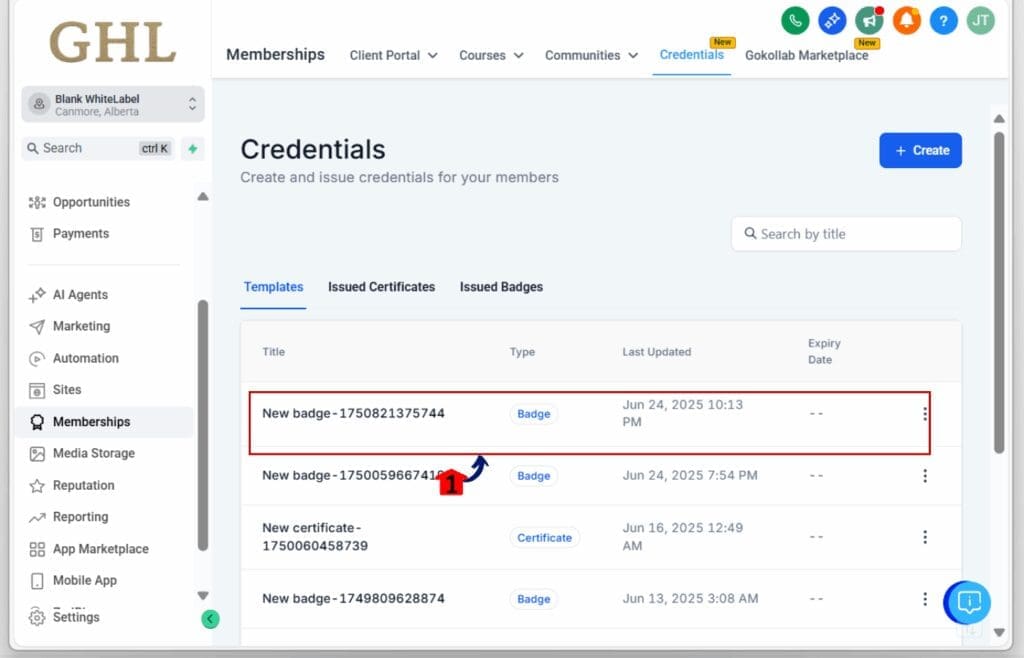Image resolution: width=1024 pixels, height=658 pixels.
Task: Expand the Communities dropdown menu
Action: click(x=591, y=55)
